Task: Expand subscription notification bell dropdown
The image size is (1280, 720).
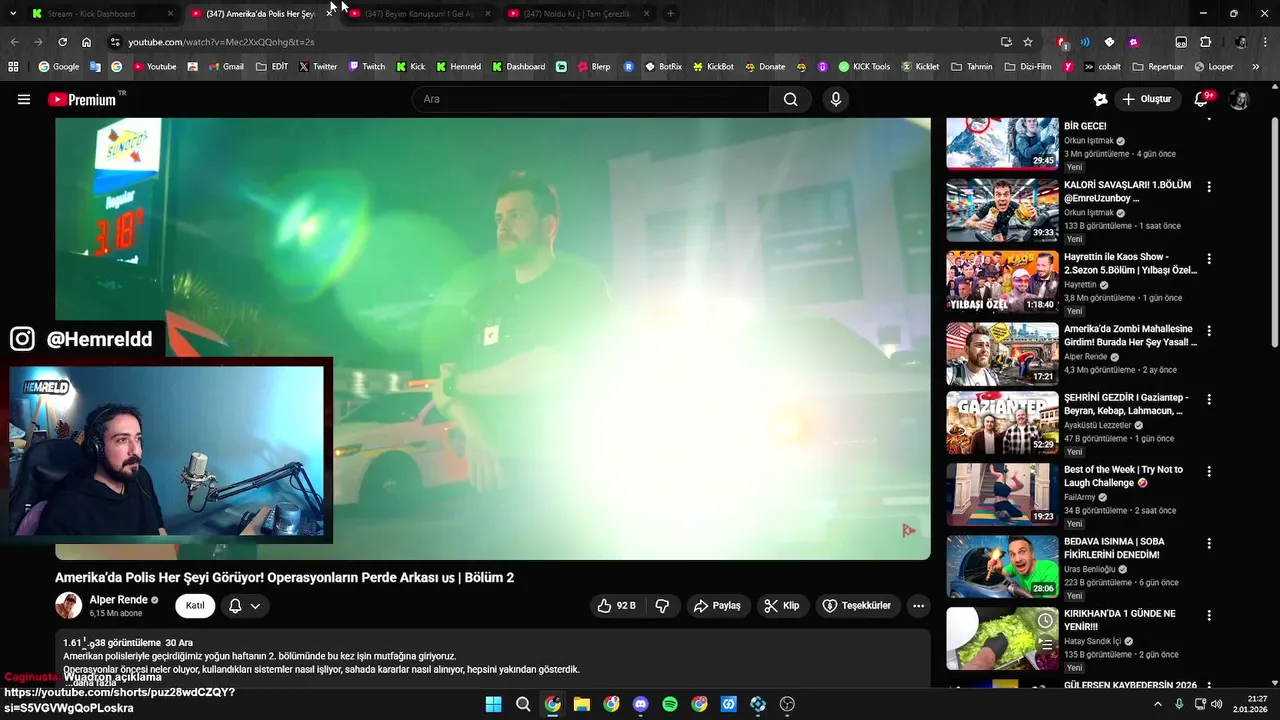Action: pos(244,605)
